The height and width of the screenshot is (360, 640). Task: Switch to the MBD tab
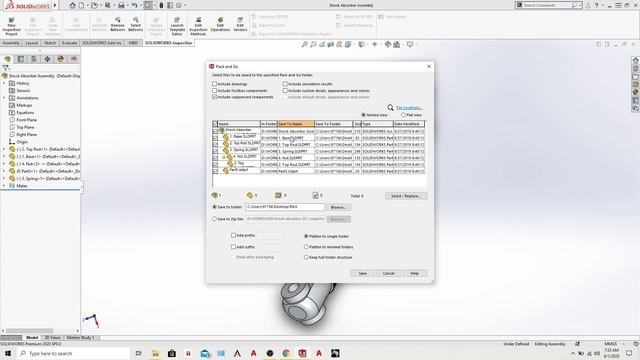coord(133,43)
